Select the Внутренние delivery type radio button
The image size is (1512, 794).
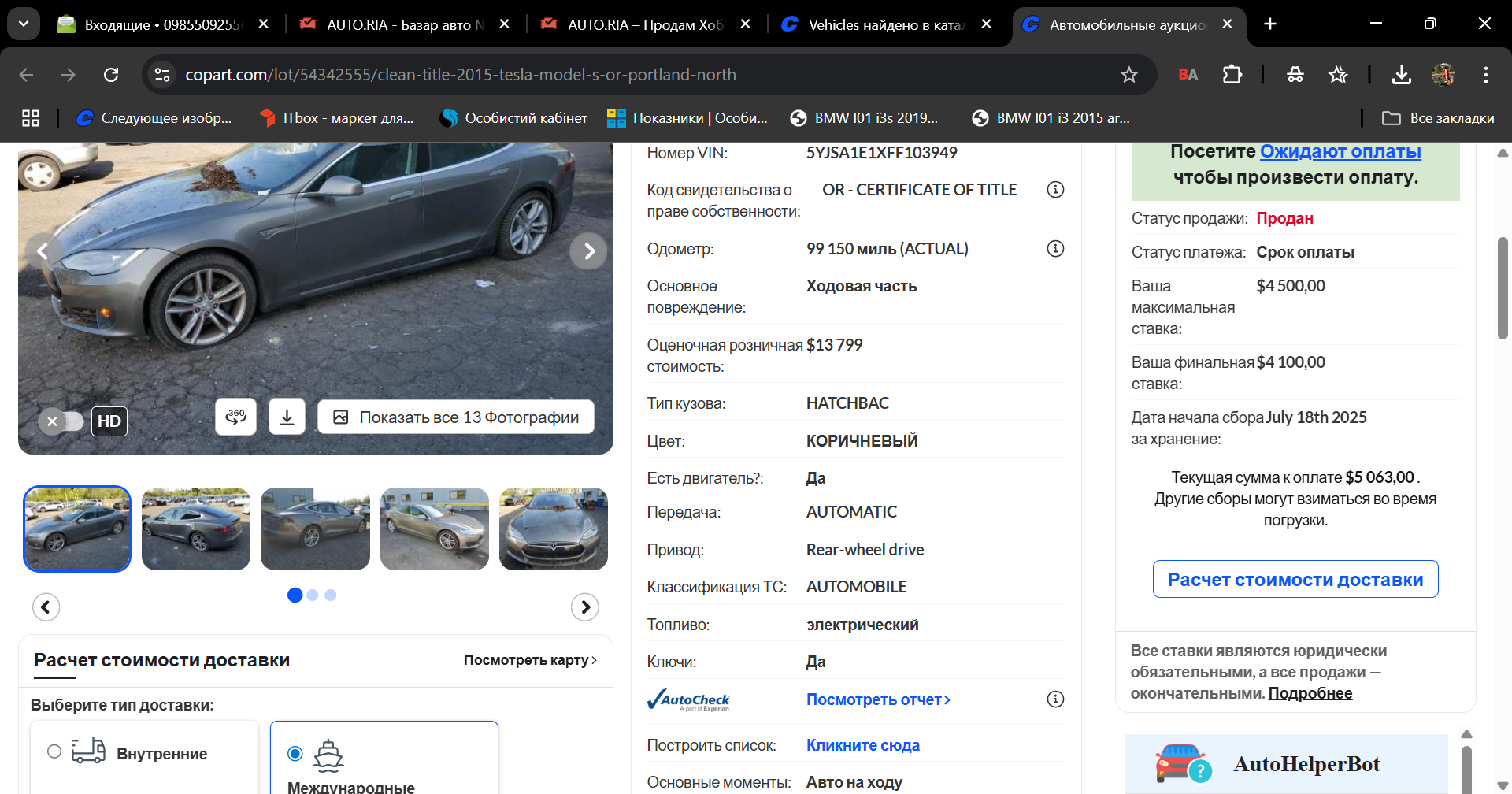tap(54, 751)
